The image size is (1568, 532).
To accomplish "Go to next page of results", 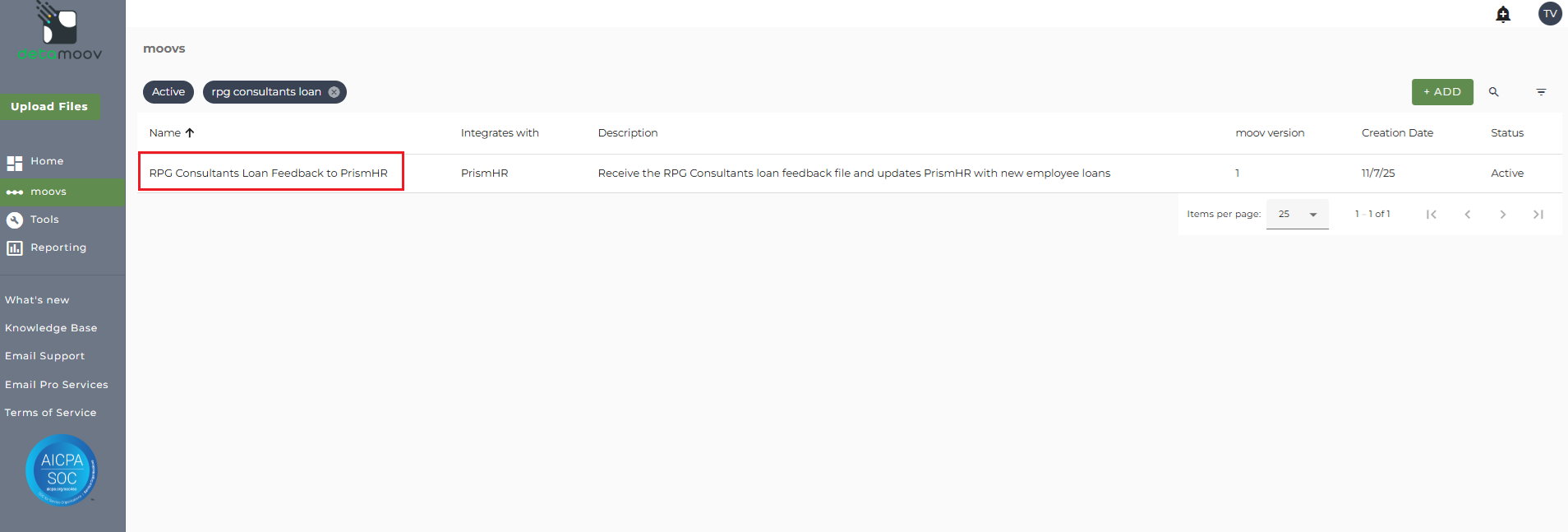I will (1502, 214).
